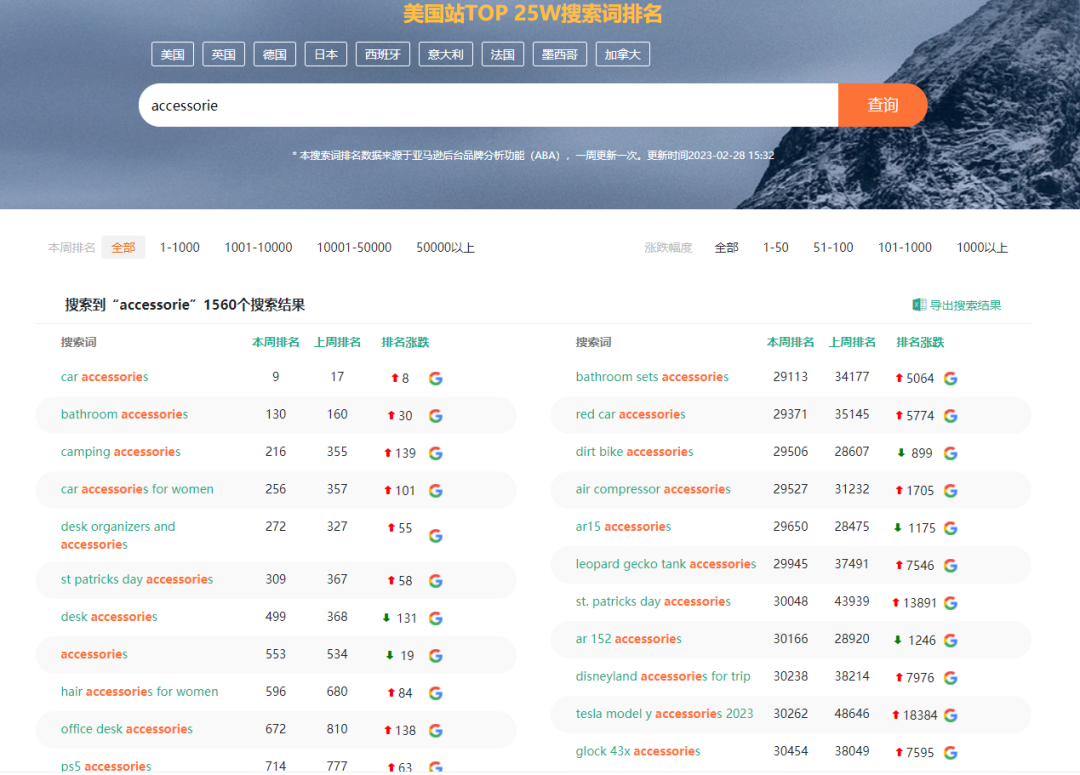Set 涨跌幅度 filter to 1-50

(x=776, y=247)
